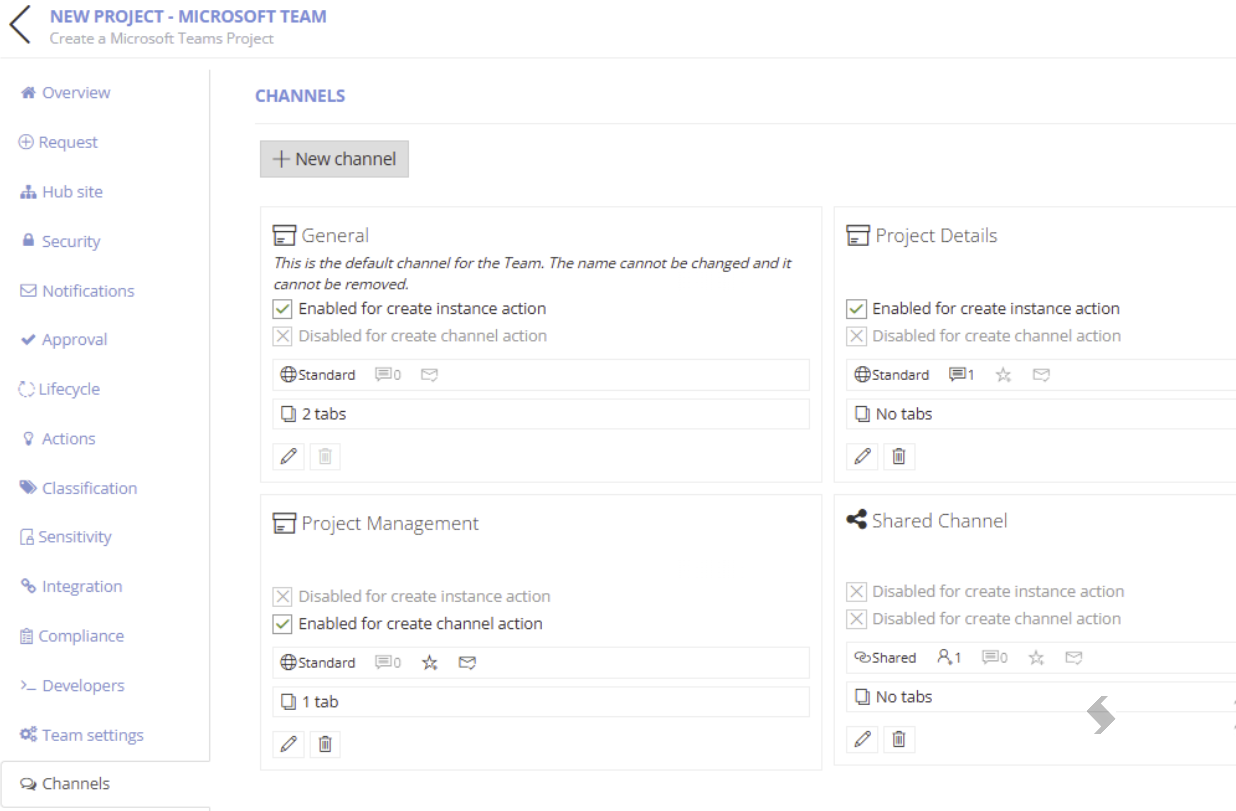Click envelope icon in Shared Channel row
This screenshot has width=1236, height=811.
(x=1074, y=658)
